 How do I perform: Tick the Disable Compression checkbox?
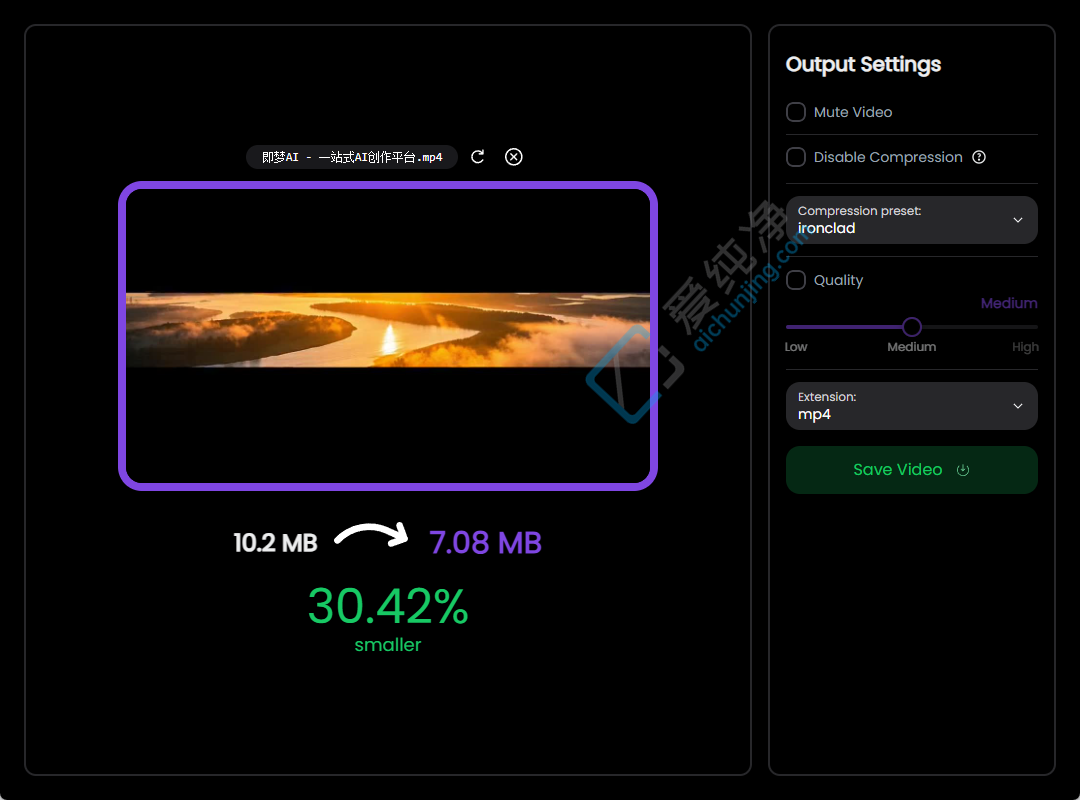tap(796, 157)
